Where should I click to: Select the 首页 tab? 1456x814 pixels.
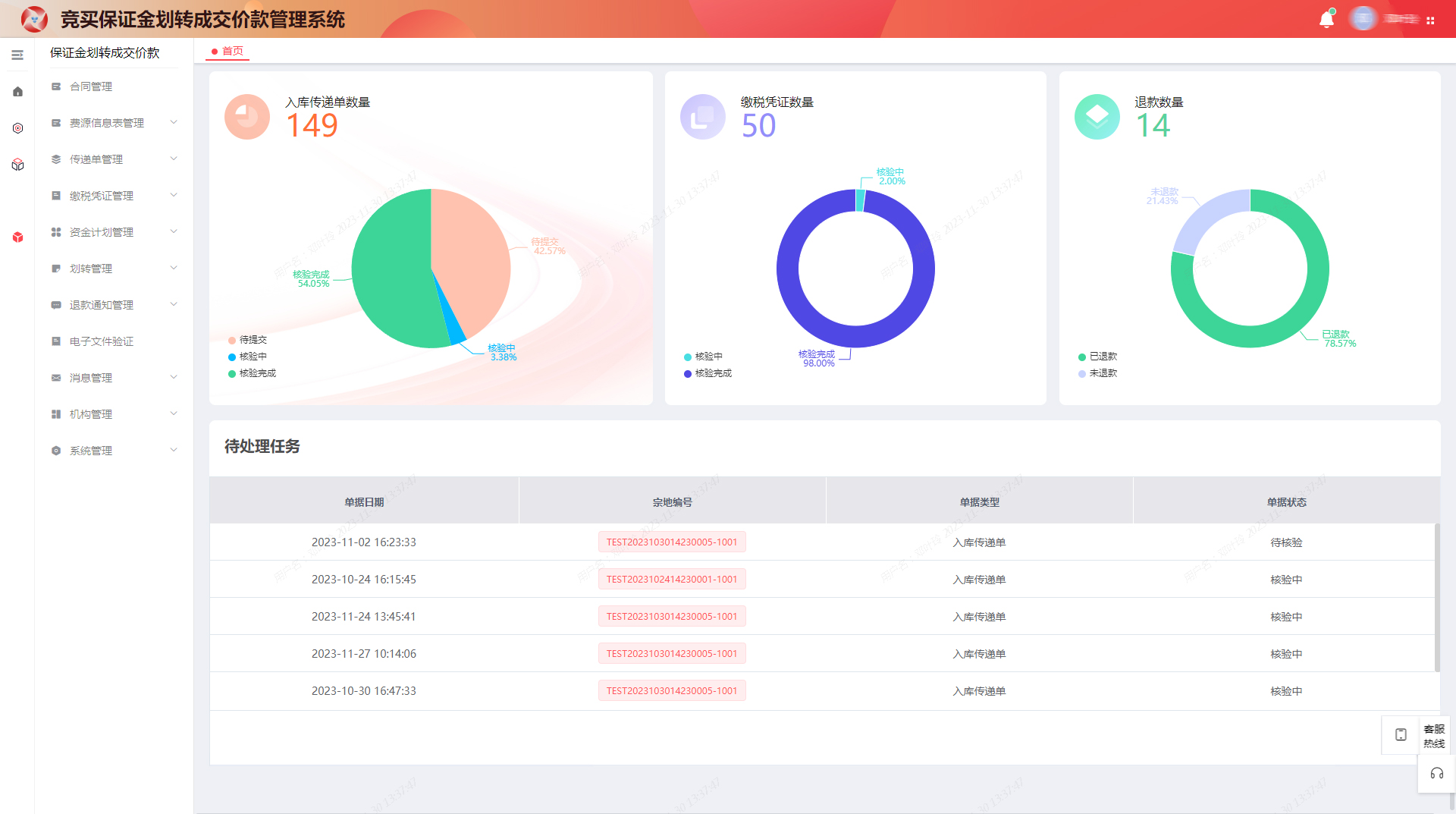click(x=228, y=51)
